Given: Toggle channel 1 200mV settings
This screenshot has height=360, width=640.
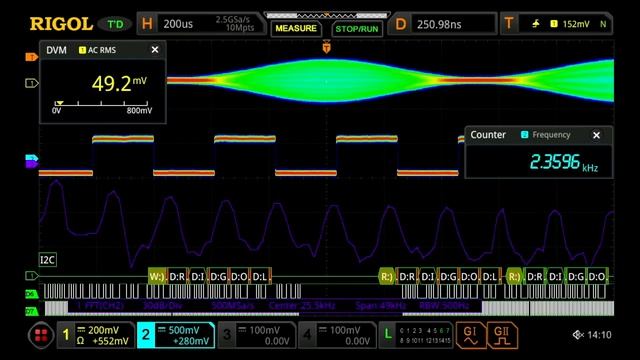Looking at the screenshot, I should coord(96,335).
